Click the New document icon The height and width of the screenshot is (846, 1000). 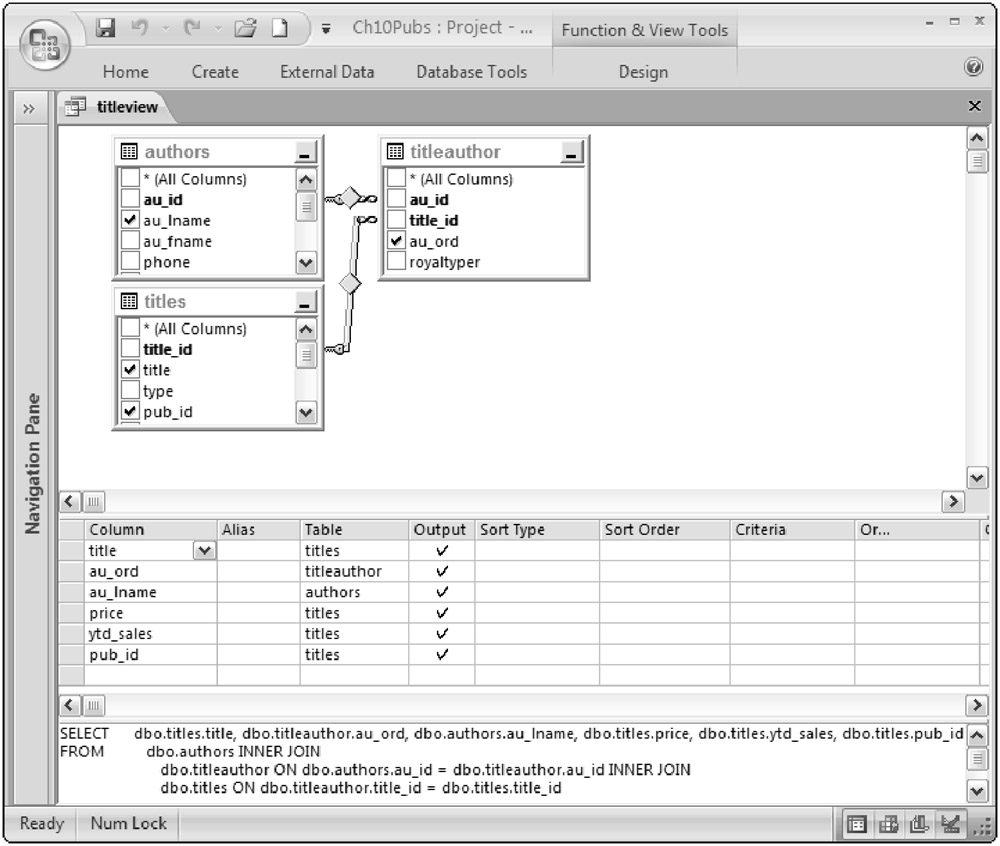(280, 29)
